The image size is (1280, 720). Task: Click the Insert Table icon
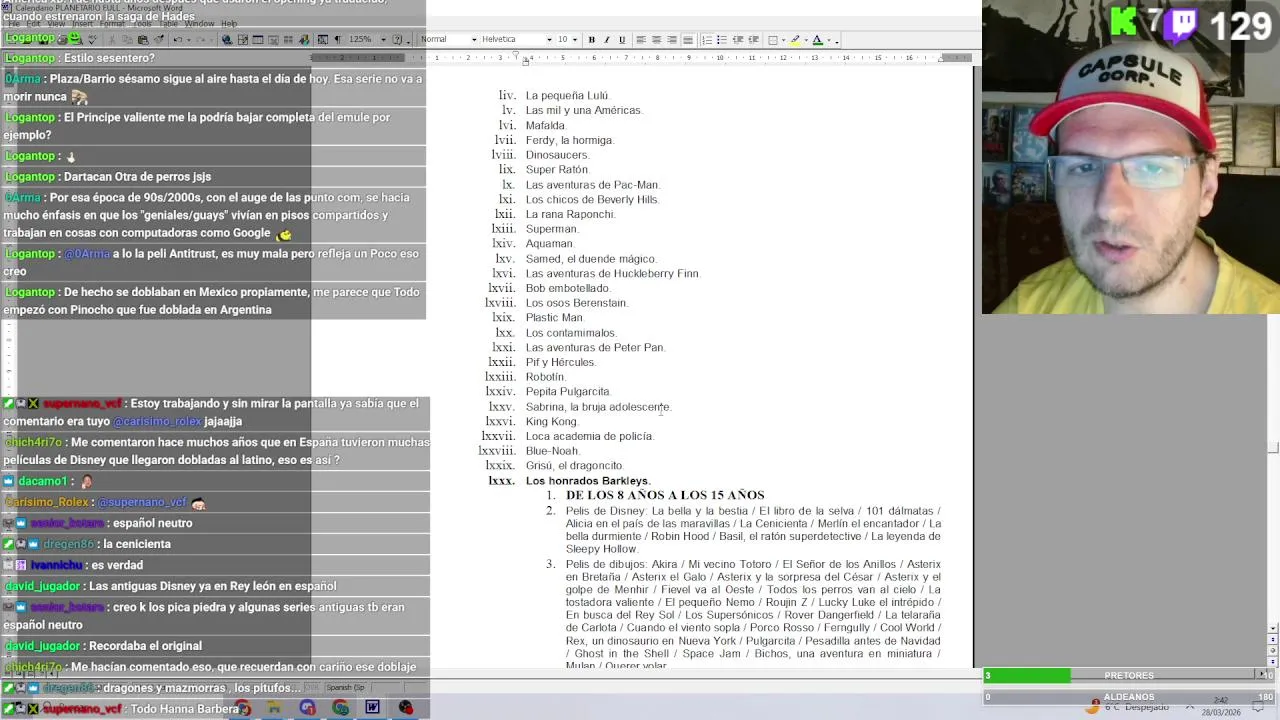point(257,39)
